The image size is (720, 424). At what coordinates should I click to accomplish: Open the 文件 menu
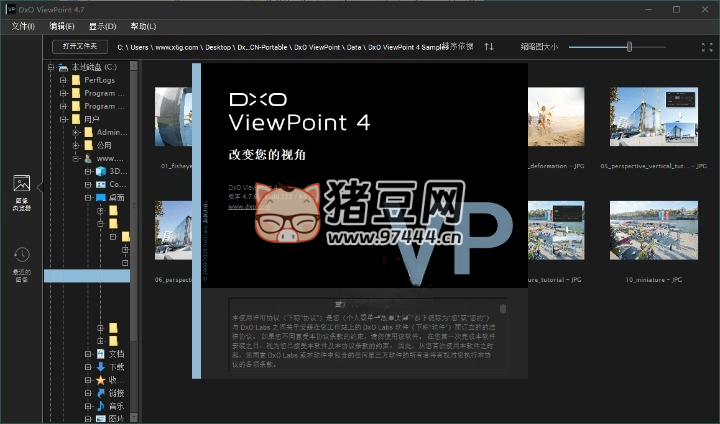point(23,26)
